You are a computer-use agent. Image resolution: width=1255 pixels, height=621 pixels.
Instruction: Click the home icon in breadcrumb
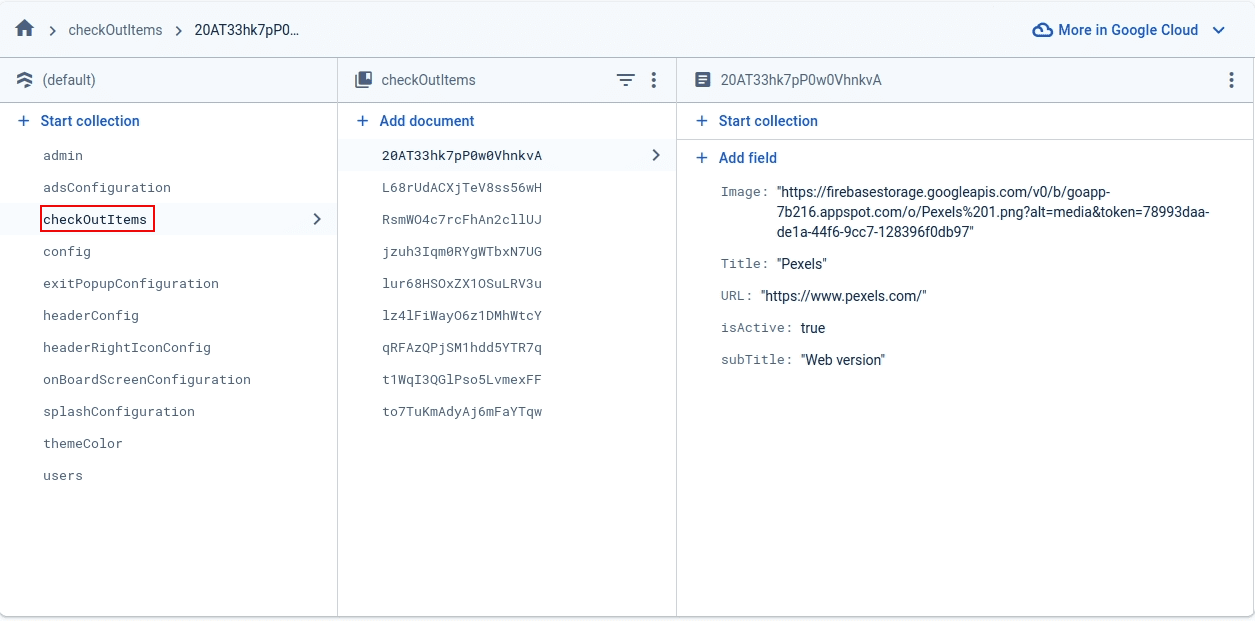pos(25,29)
